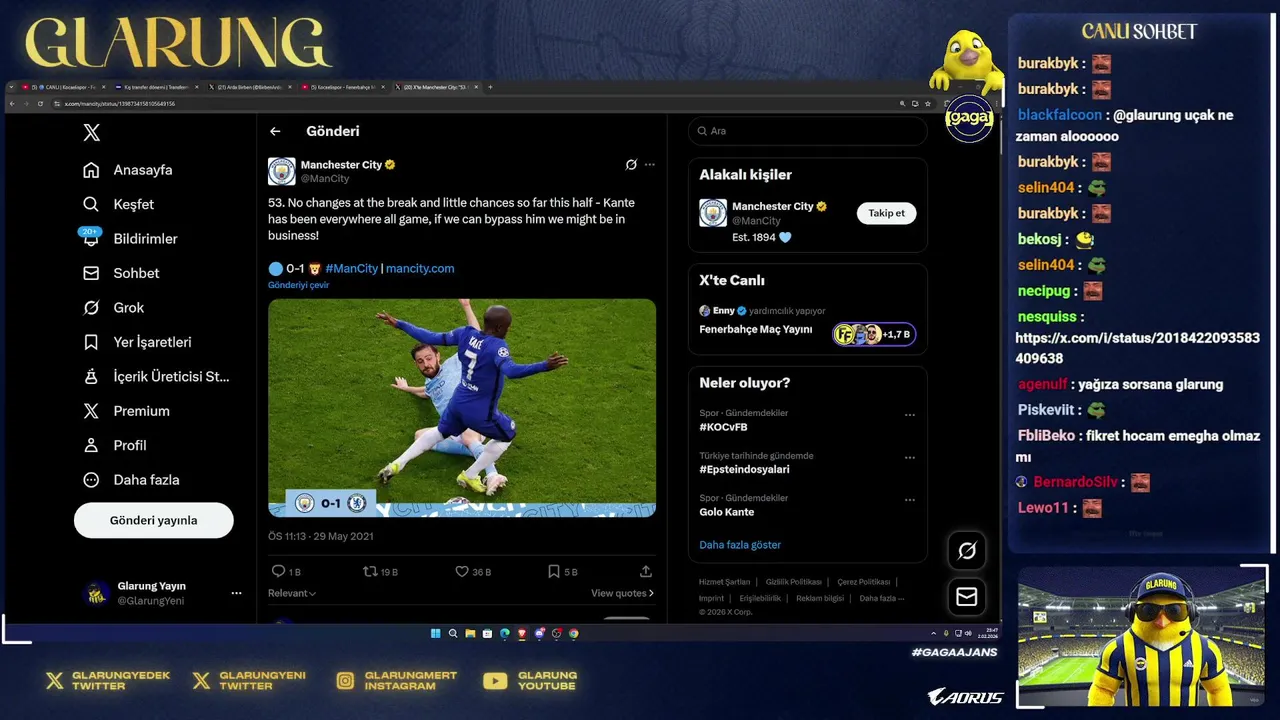
Task: Open Fenerbahçe Maç Yayını live space
Action: pos(755,330)
